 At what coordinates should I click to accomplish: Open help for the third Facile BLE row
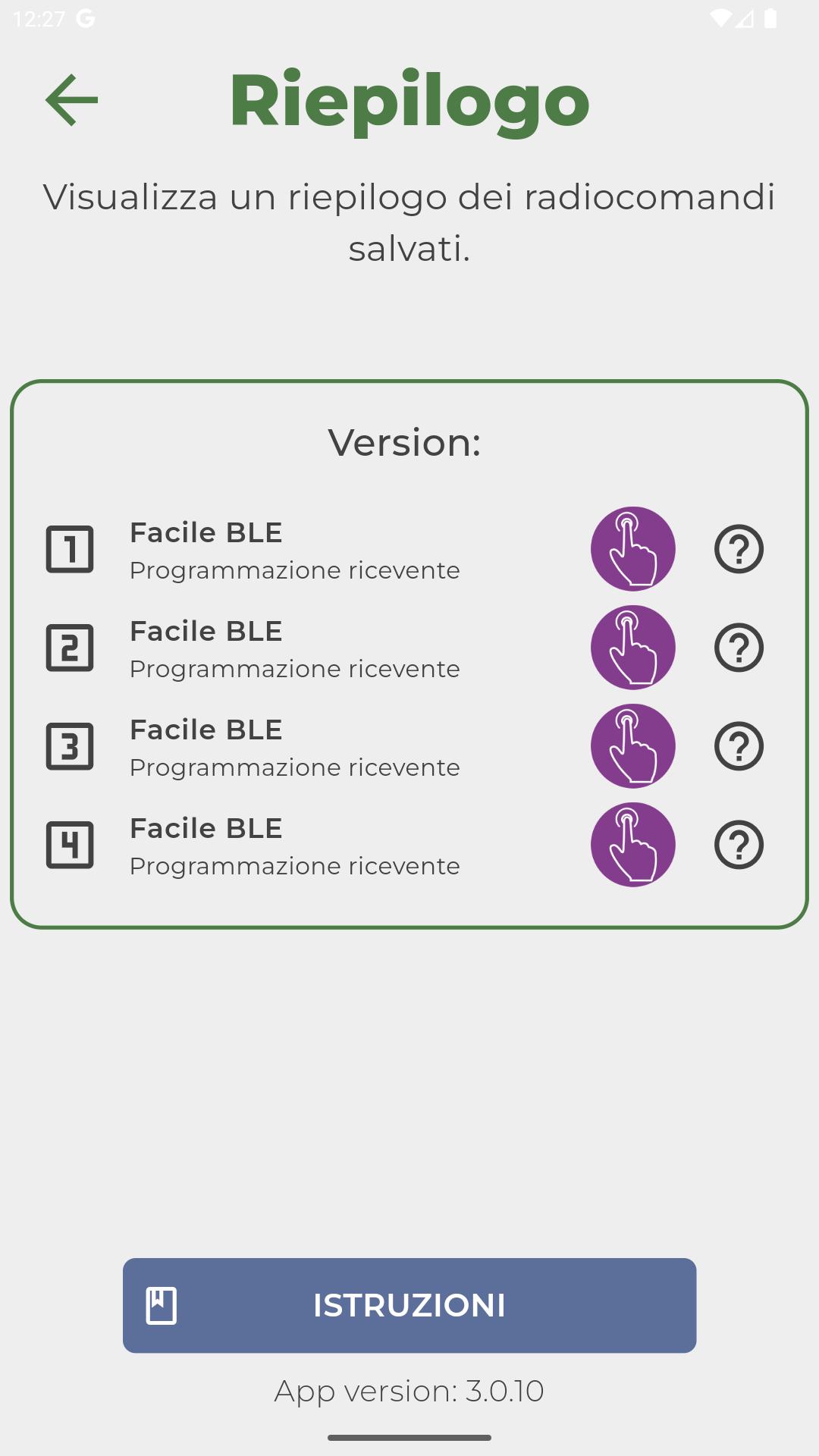(x=739, y=746)
